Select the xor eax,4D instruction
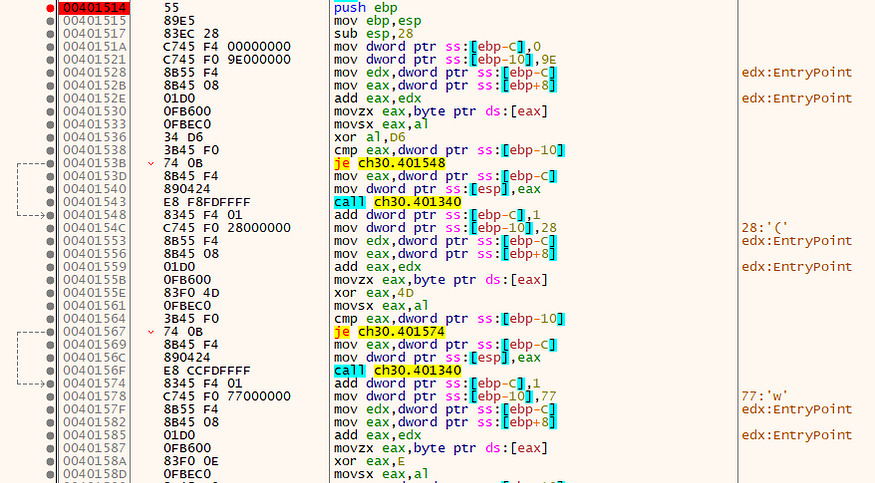Screen dimensions: 875x483 click(x=373, y=293)
